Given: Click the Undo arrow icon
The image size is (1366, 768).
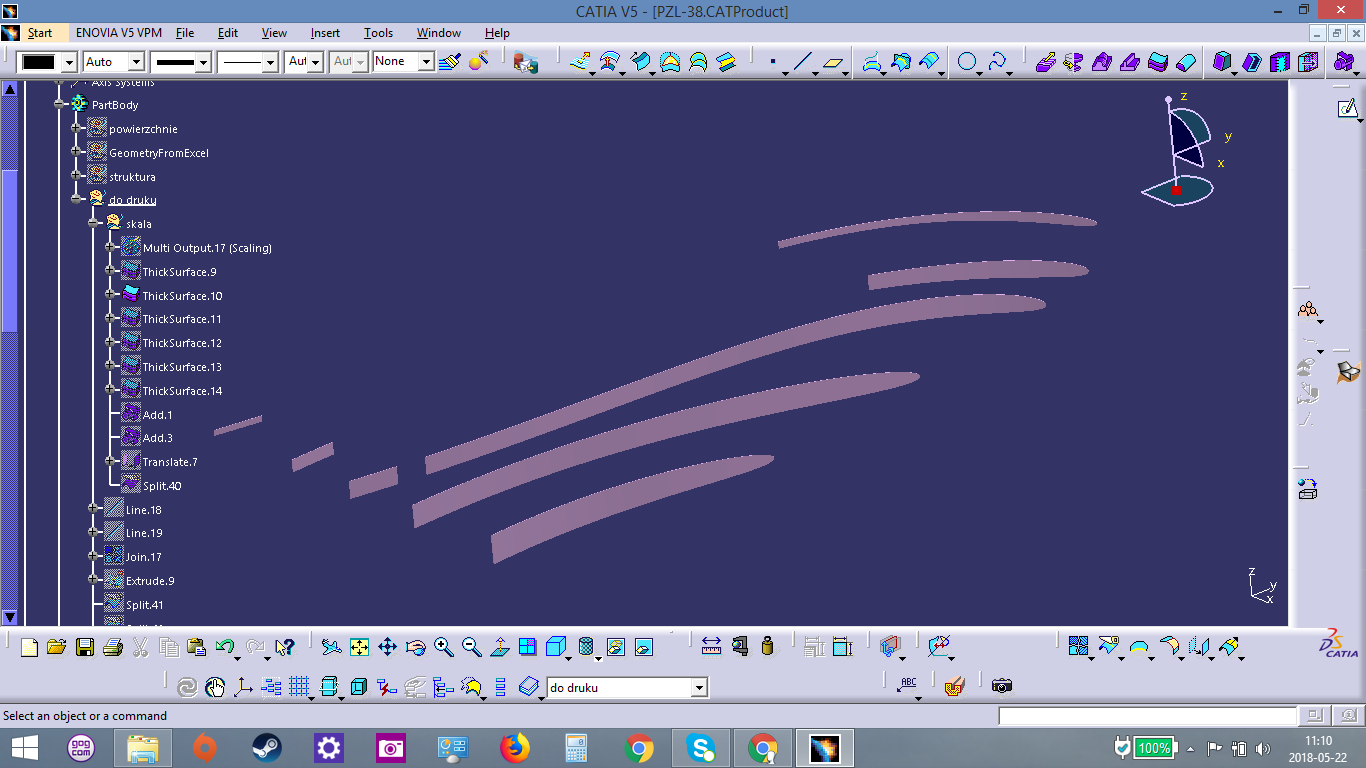Looking at the screenshot, I should [224, 648].
